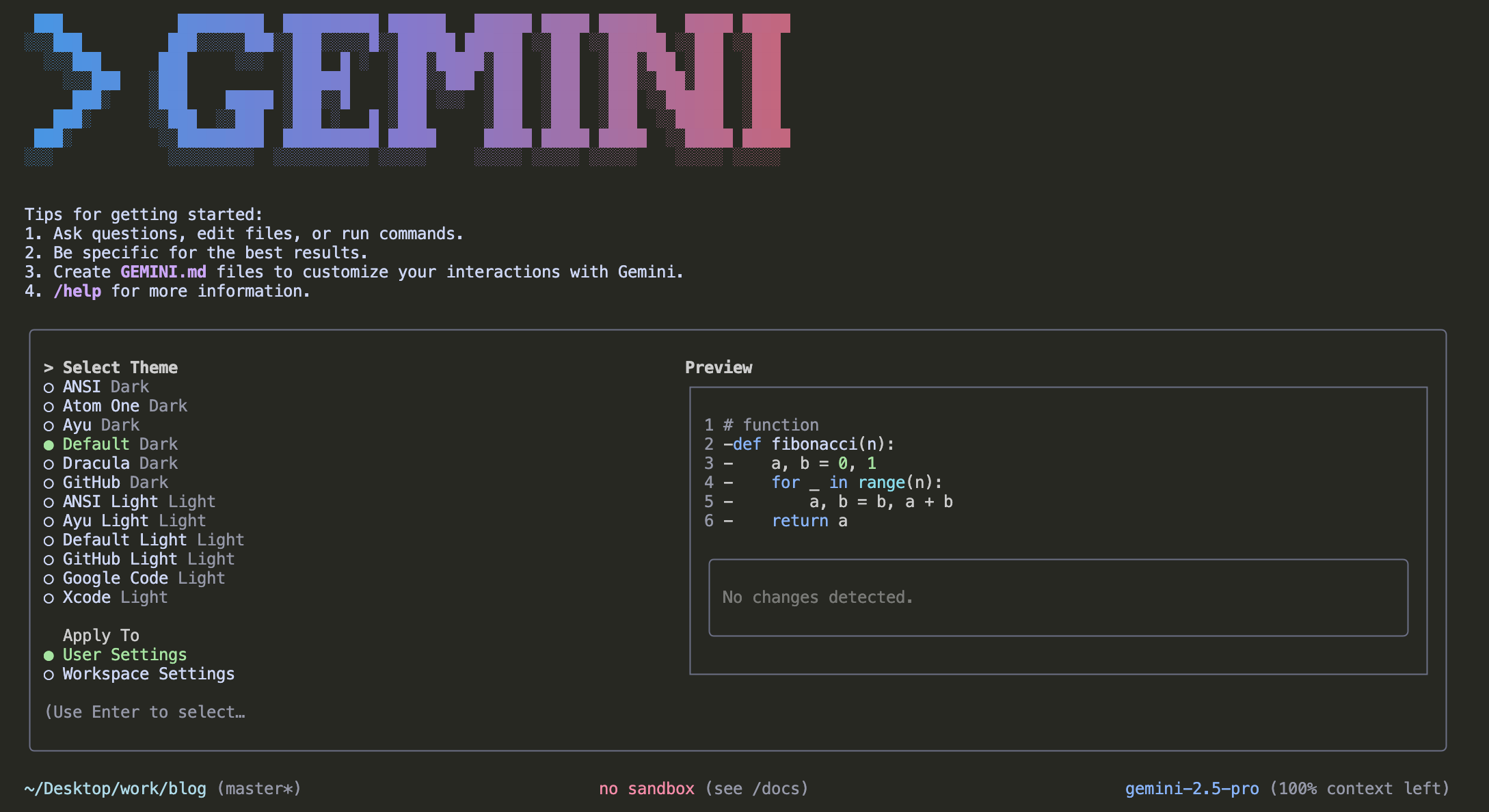Click the tip 'Be specific for the best results.'
Screen dimensions: 1489x812
(211, 253)
